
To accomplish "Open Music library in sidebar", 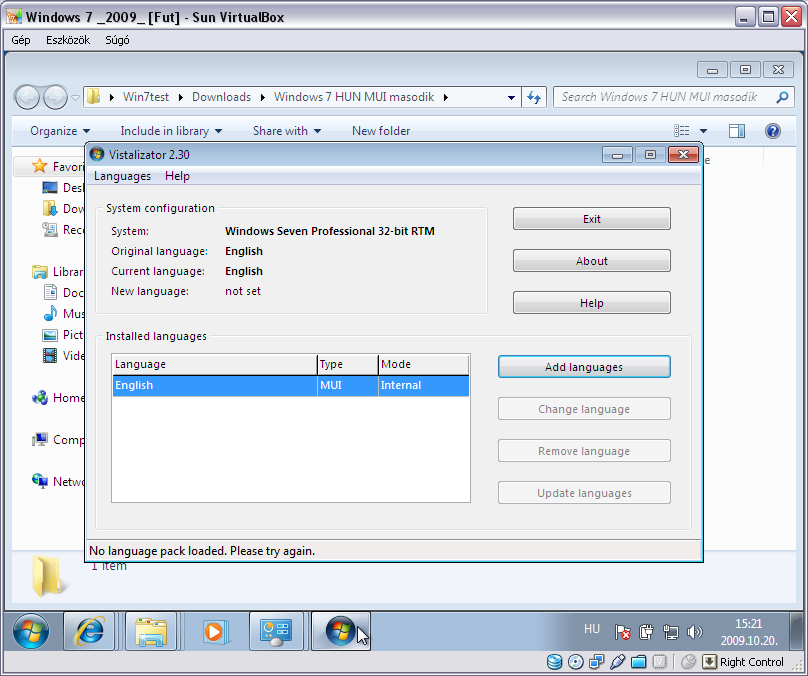I will point(63,313).
